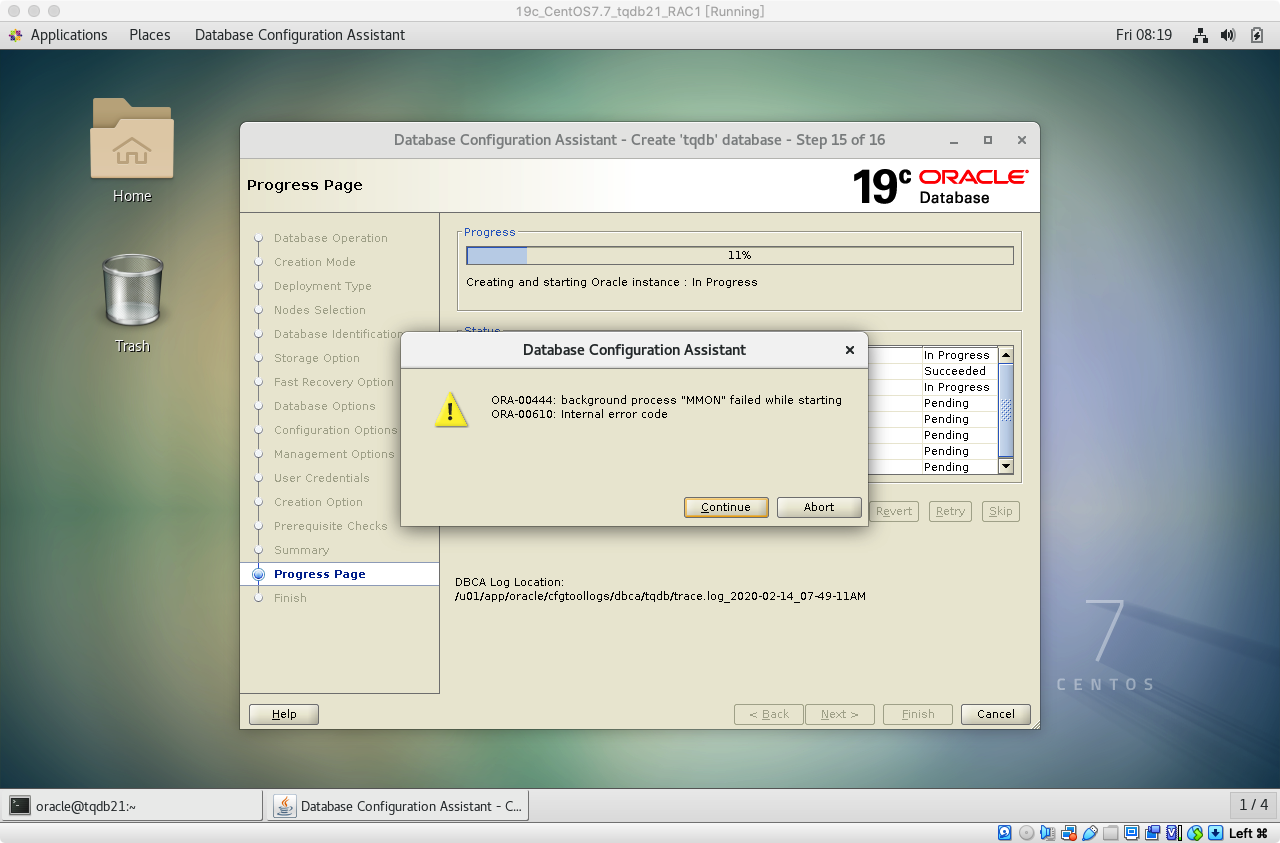Click the Succeeded status cell

tap(959, 371)
